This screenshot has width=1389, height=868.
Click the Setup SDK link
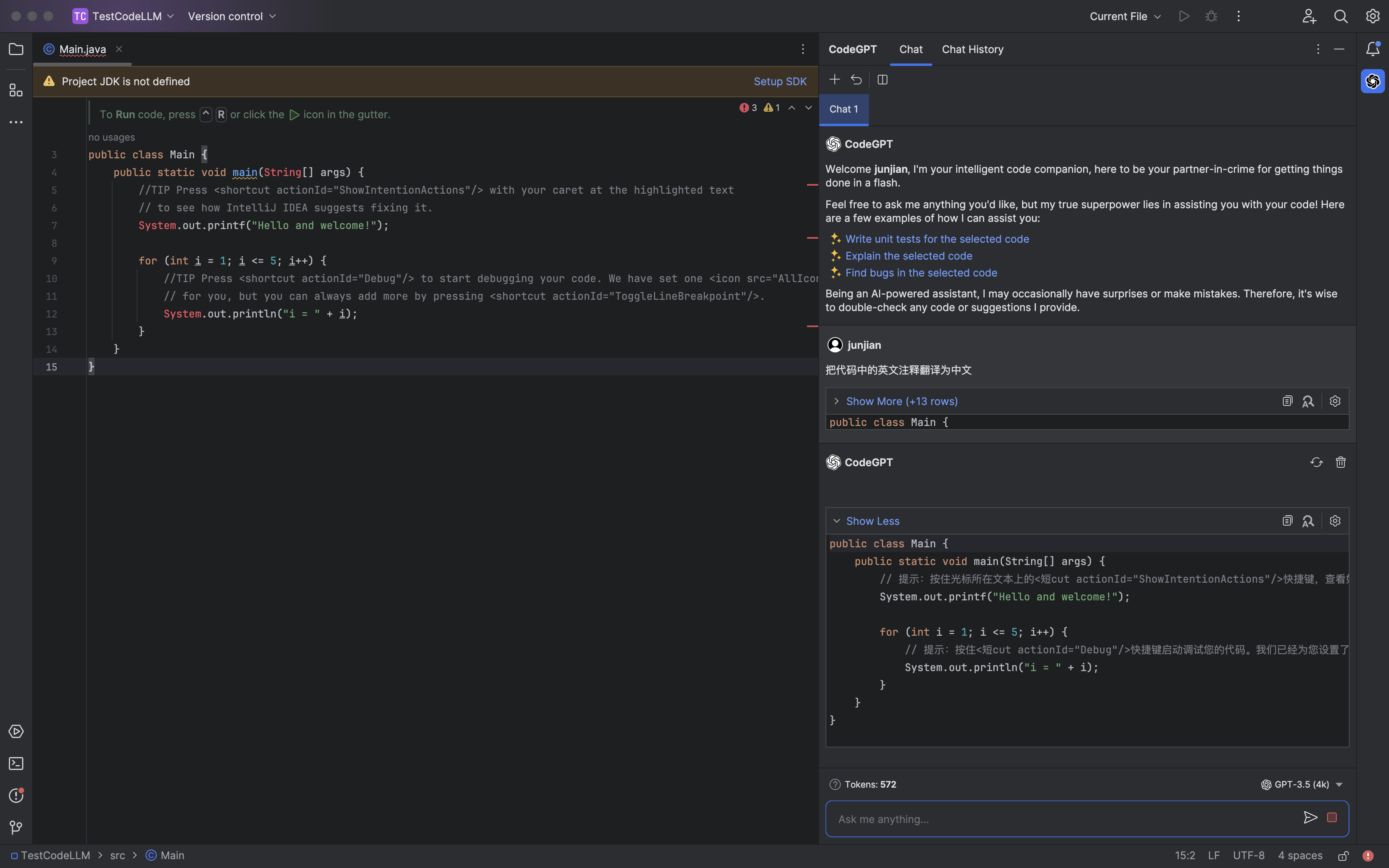(x=779, y=82)
